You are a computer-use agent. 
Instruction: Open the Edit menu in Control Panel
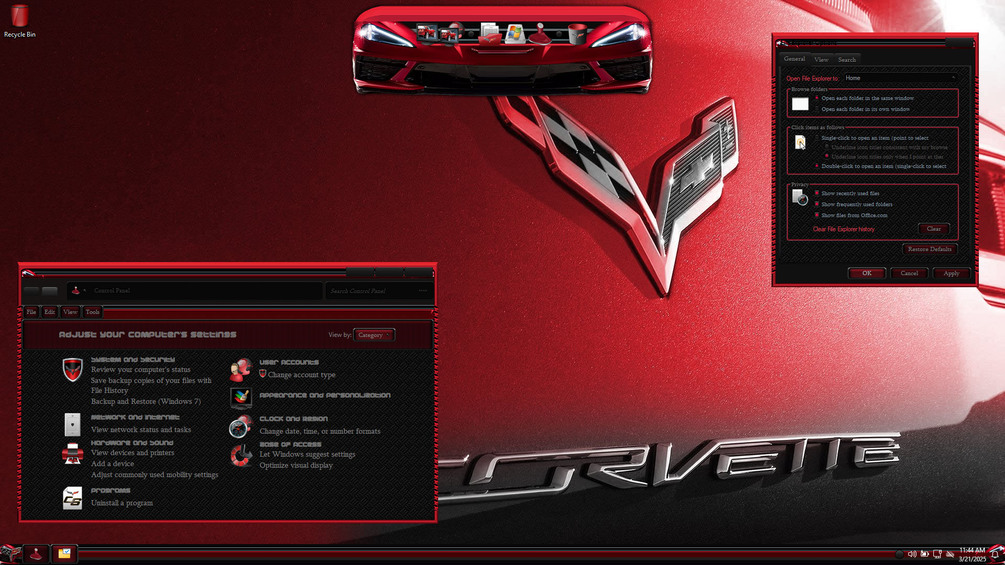49,312
